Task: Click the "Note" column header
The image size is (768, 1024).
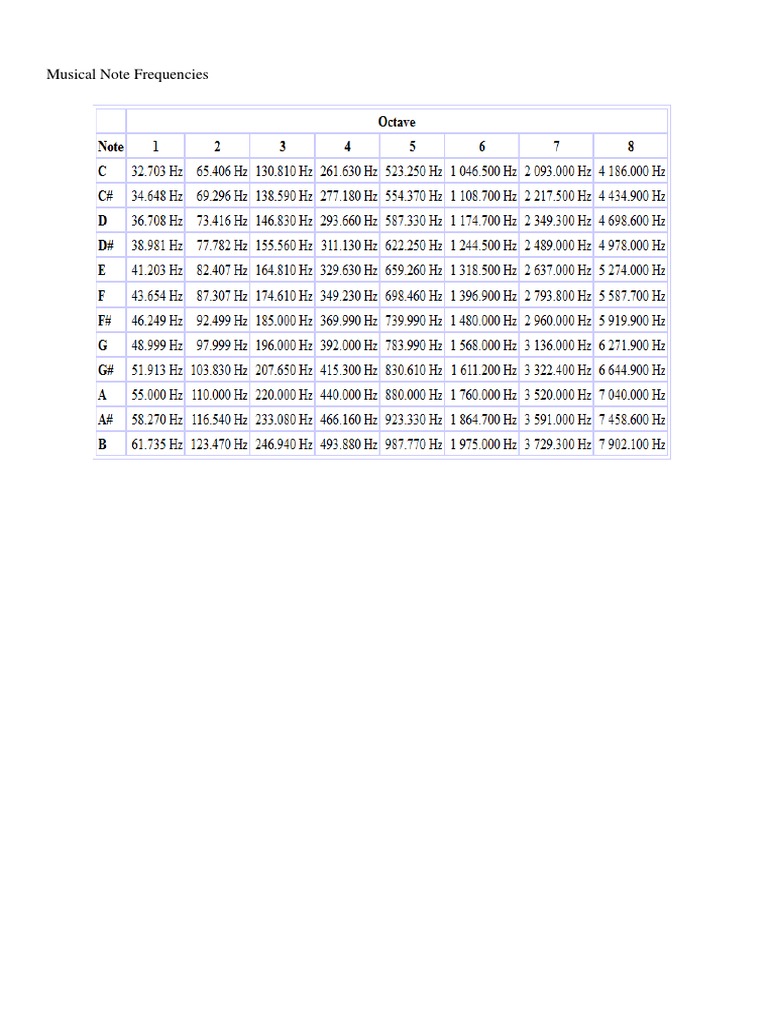Action: (110, 146)
